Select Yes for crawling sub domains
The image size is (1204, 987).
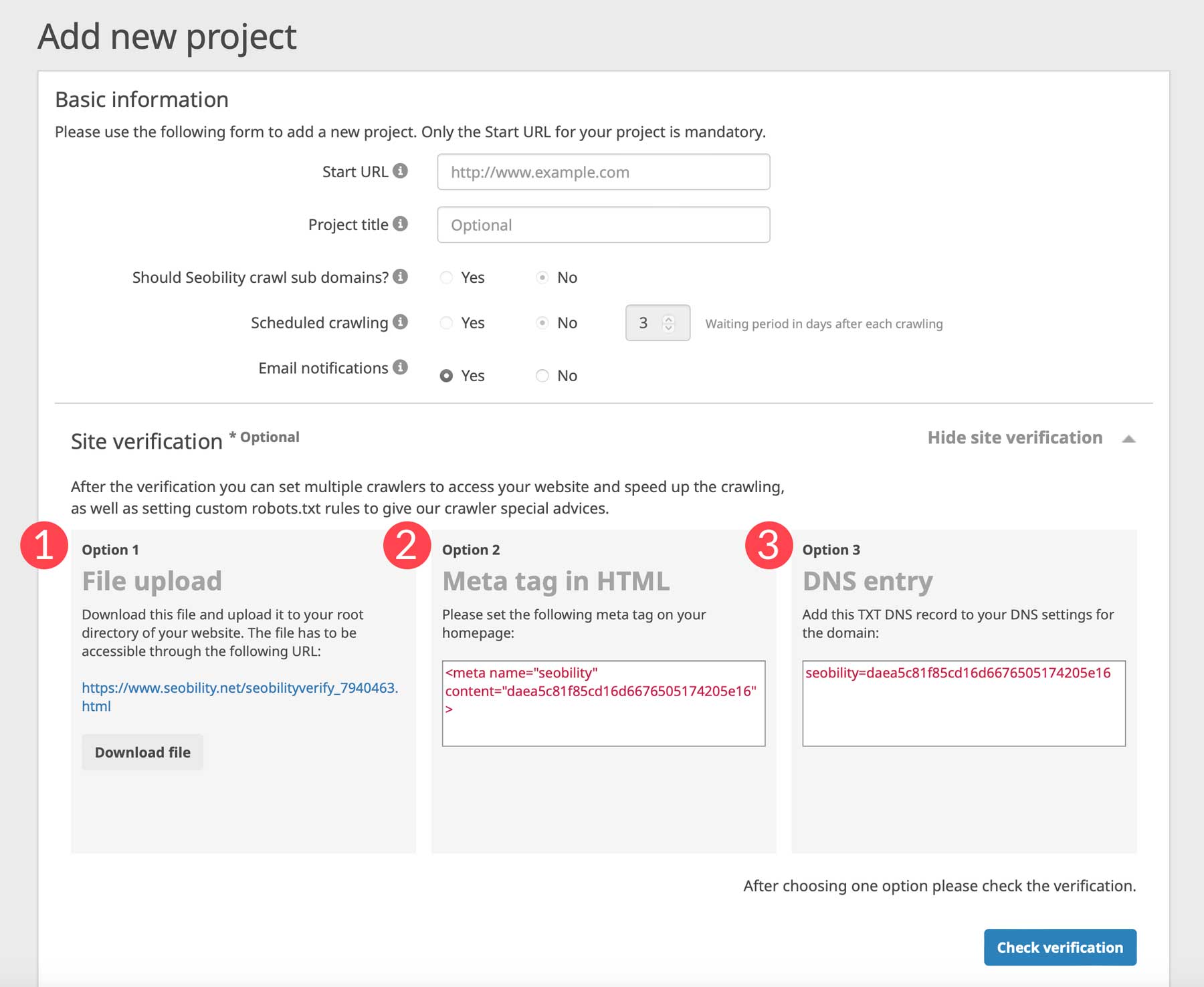pyautogui.click(x=446, y=278)
